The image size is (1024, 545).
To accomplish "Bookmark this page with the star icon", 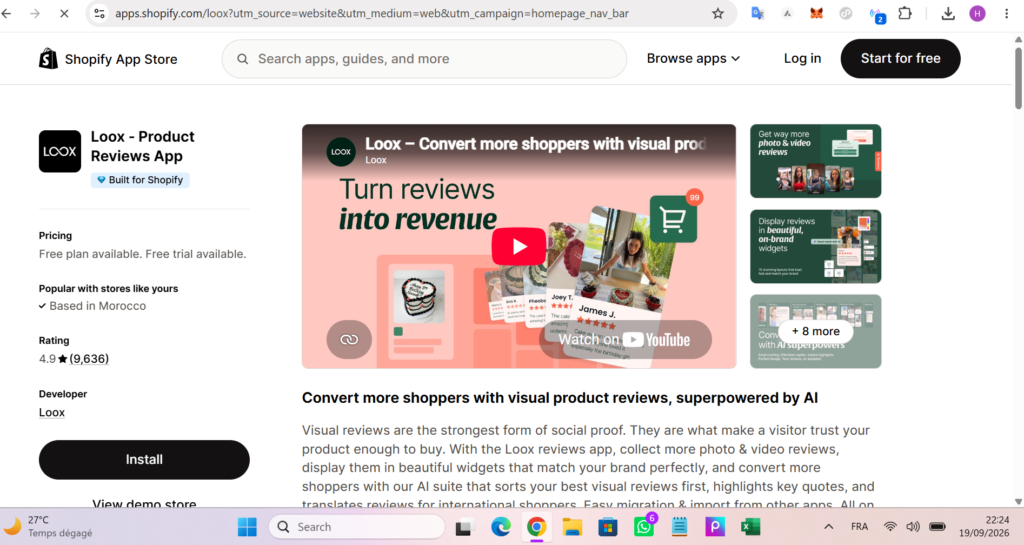I will 718,13.
